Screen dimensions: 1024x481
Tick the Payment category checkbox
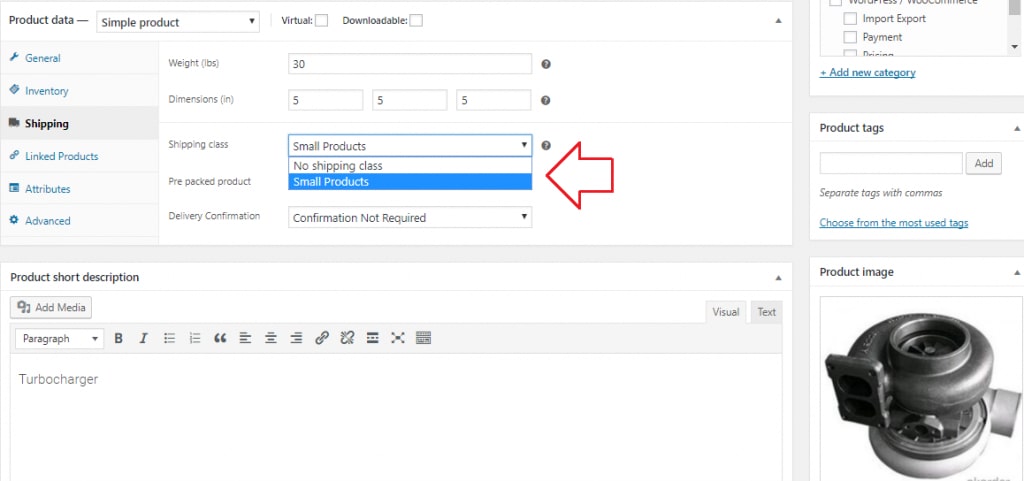[x=850, y=37]
